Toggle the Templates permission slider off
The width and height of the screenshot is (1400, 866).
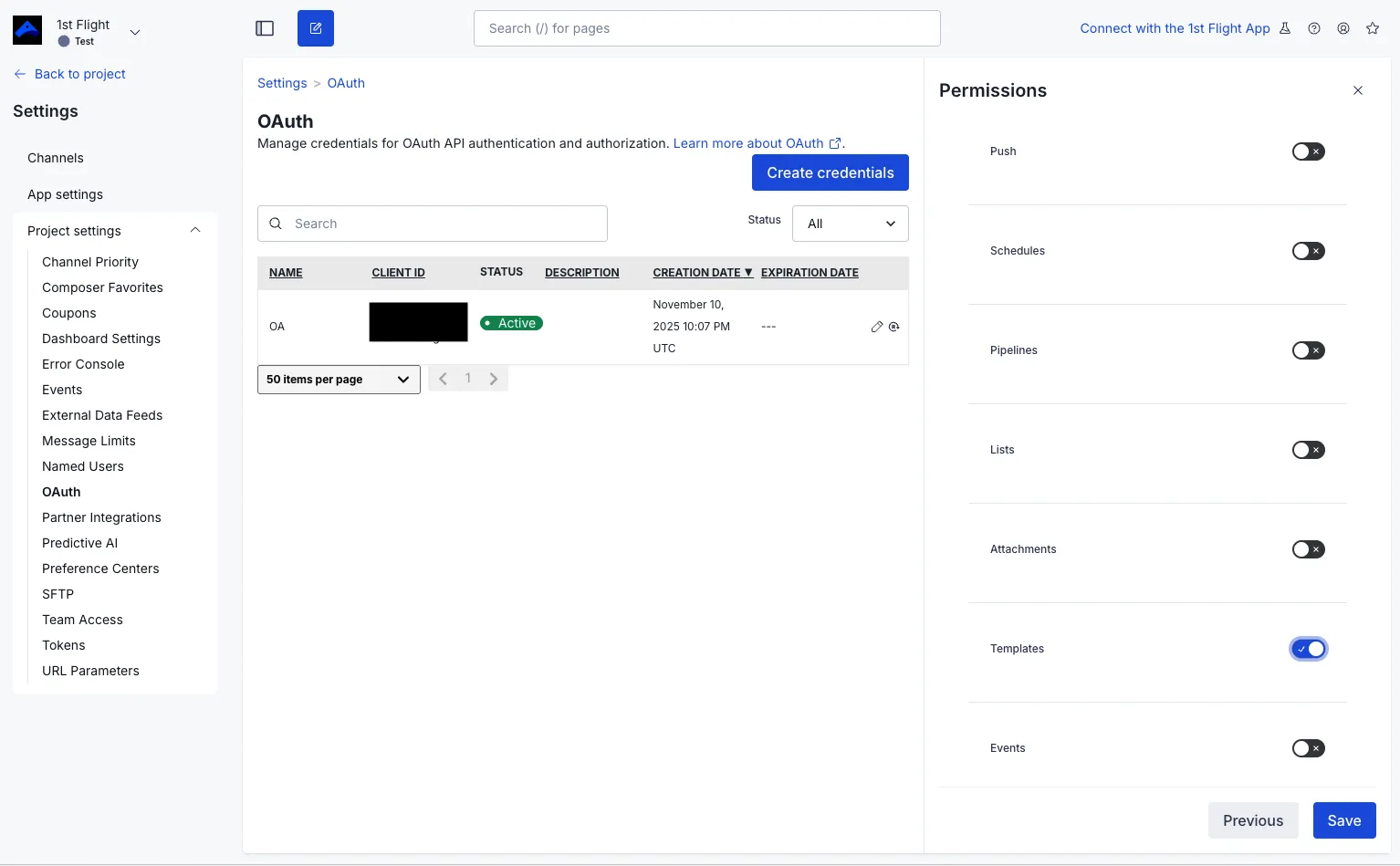1308,648
